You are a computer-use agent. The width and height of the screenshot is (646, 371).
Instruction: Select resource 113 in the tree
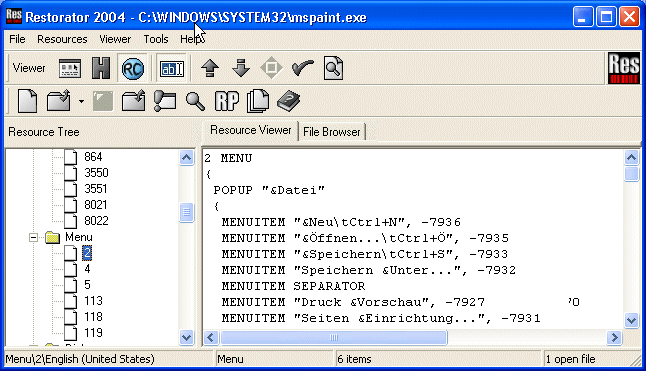[93, 301]
